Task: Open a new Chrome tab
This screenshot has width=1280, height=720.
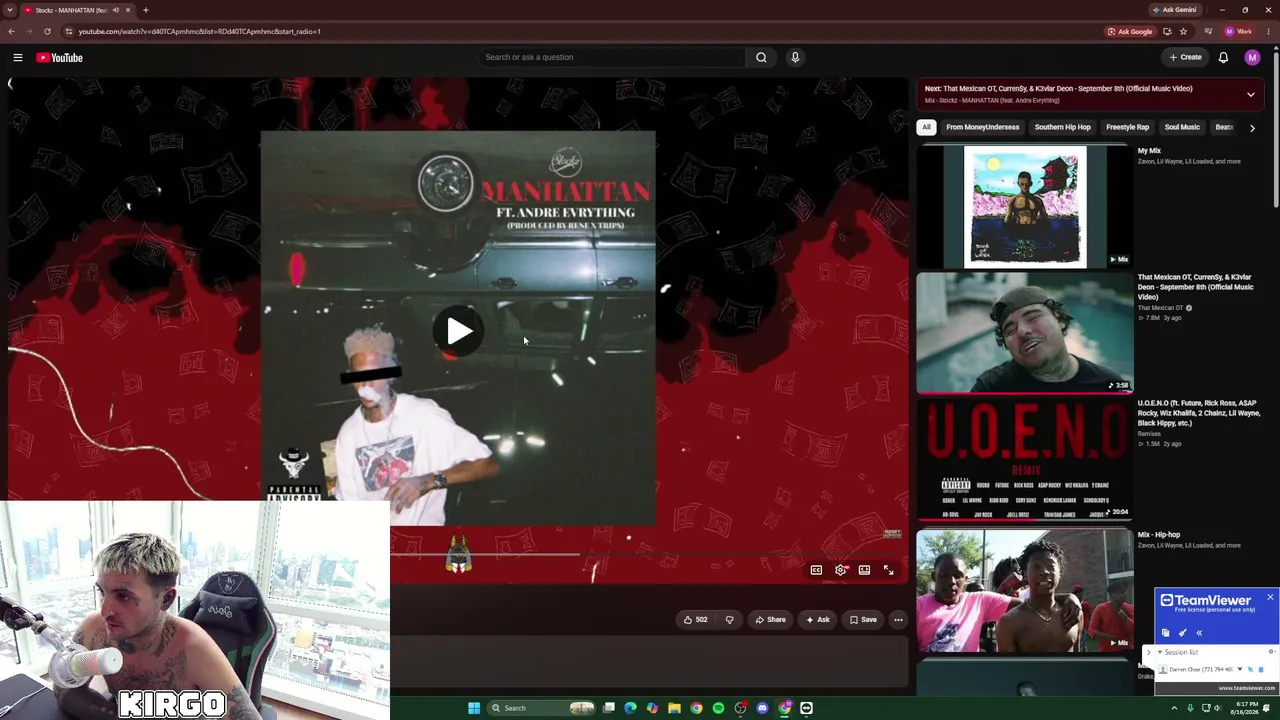Action: pos(146,10)
